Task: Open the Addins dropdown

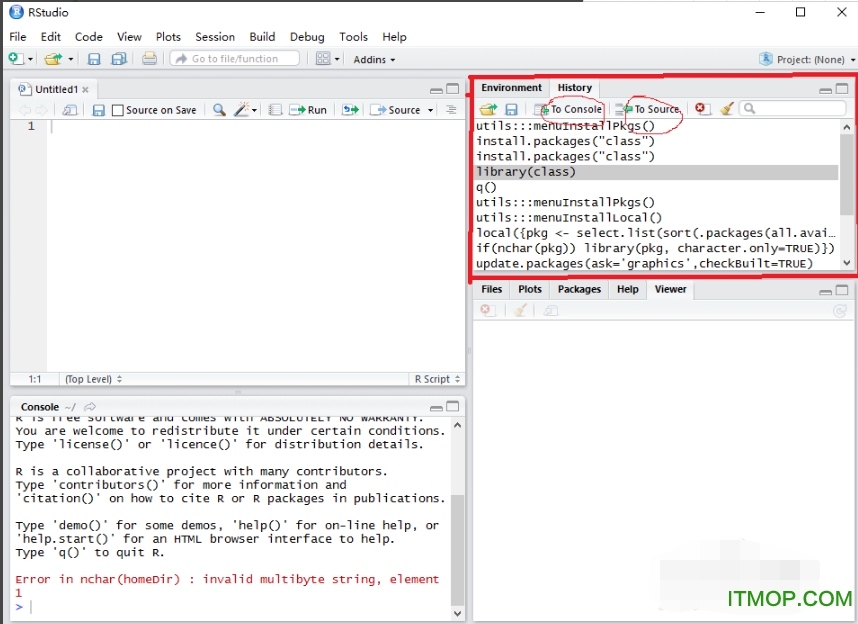Action: point(374,59)
